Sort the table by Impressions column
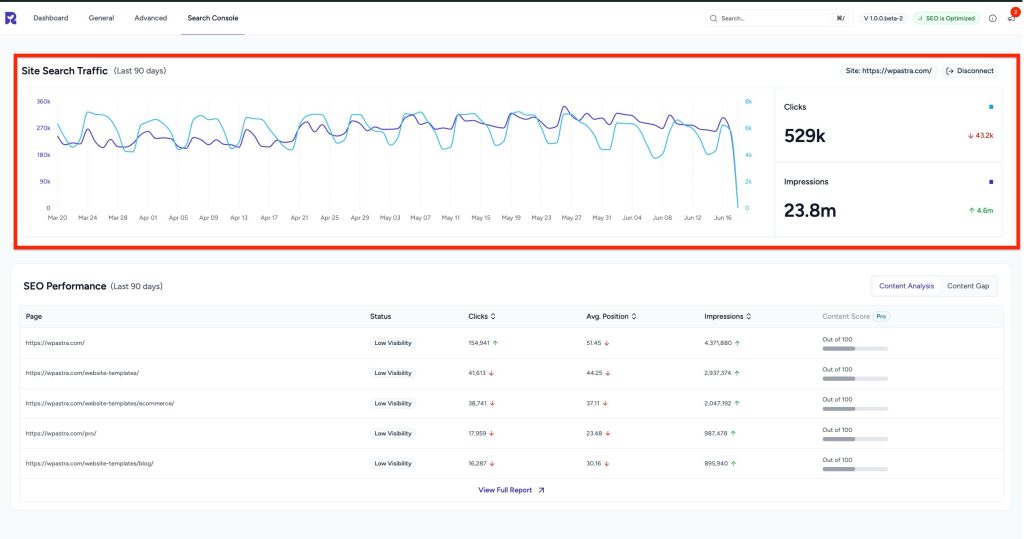The height and width of the screenshot is (539, 1024). [728, 316]
